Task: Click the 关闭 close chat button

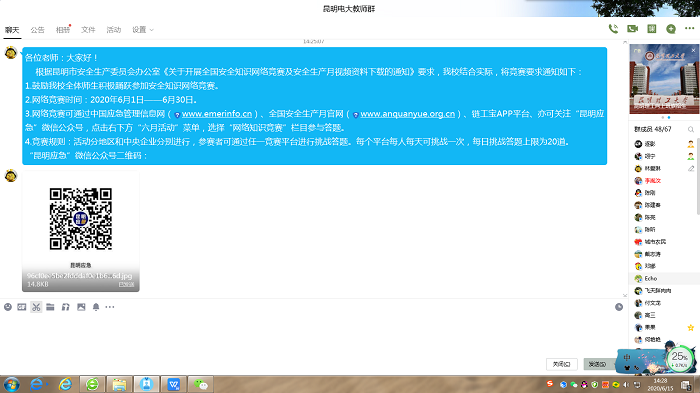Action: coord(562,364)
